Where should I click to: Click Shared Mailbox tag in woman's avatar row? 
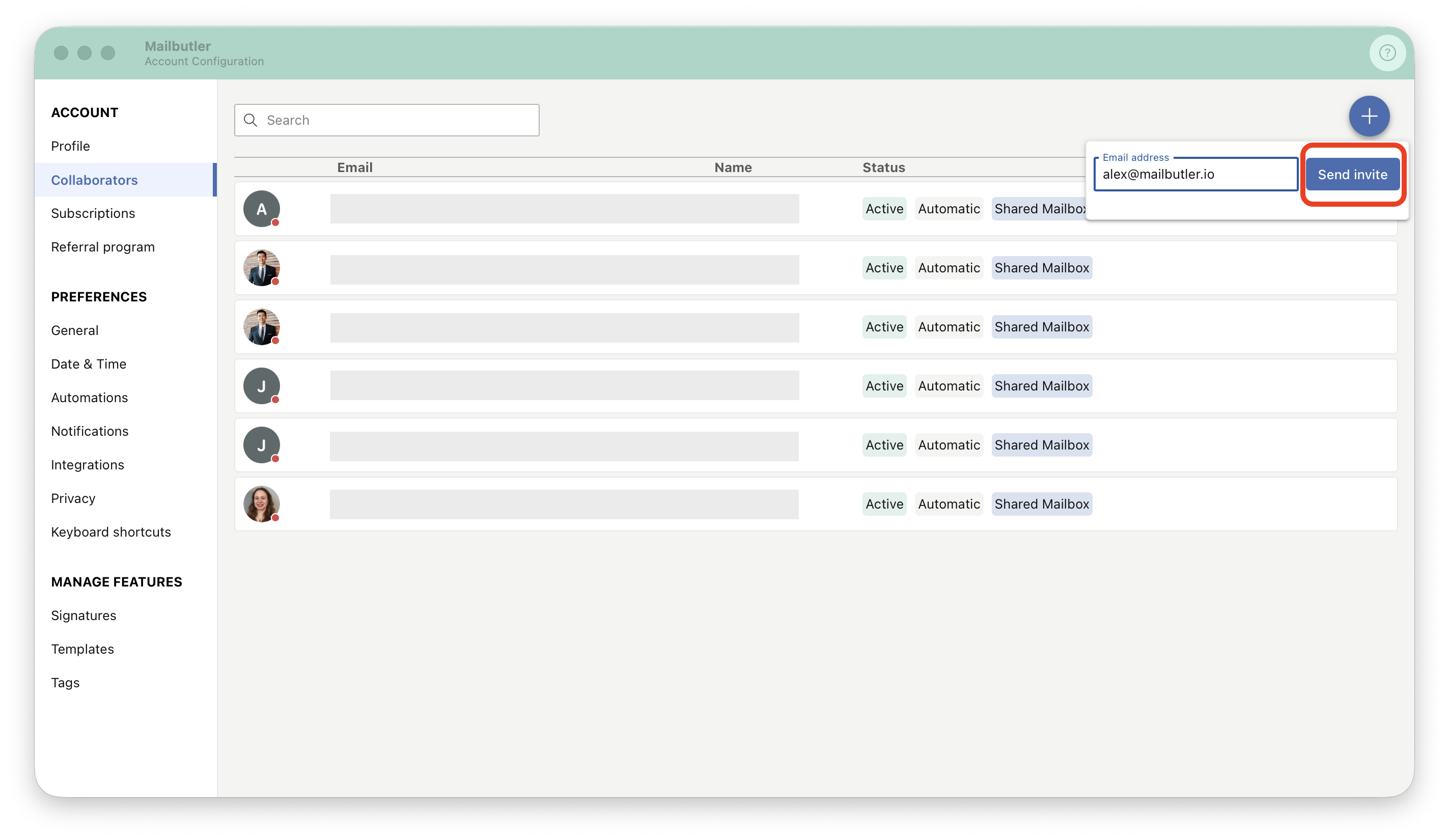tap(1042, 504)
